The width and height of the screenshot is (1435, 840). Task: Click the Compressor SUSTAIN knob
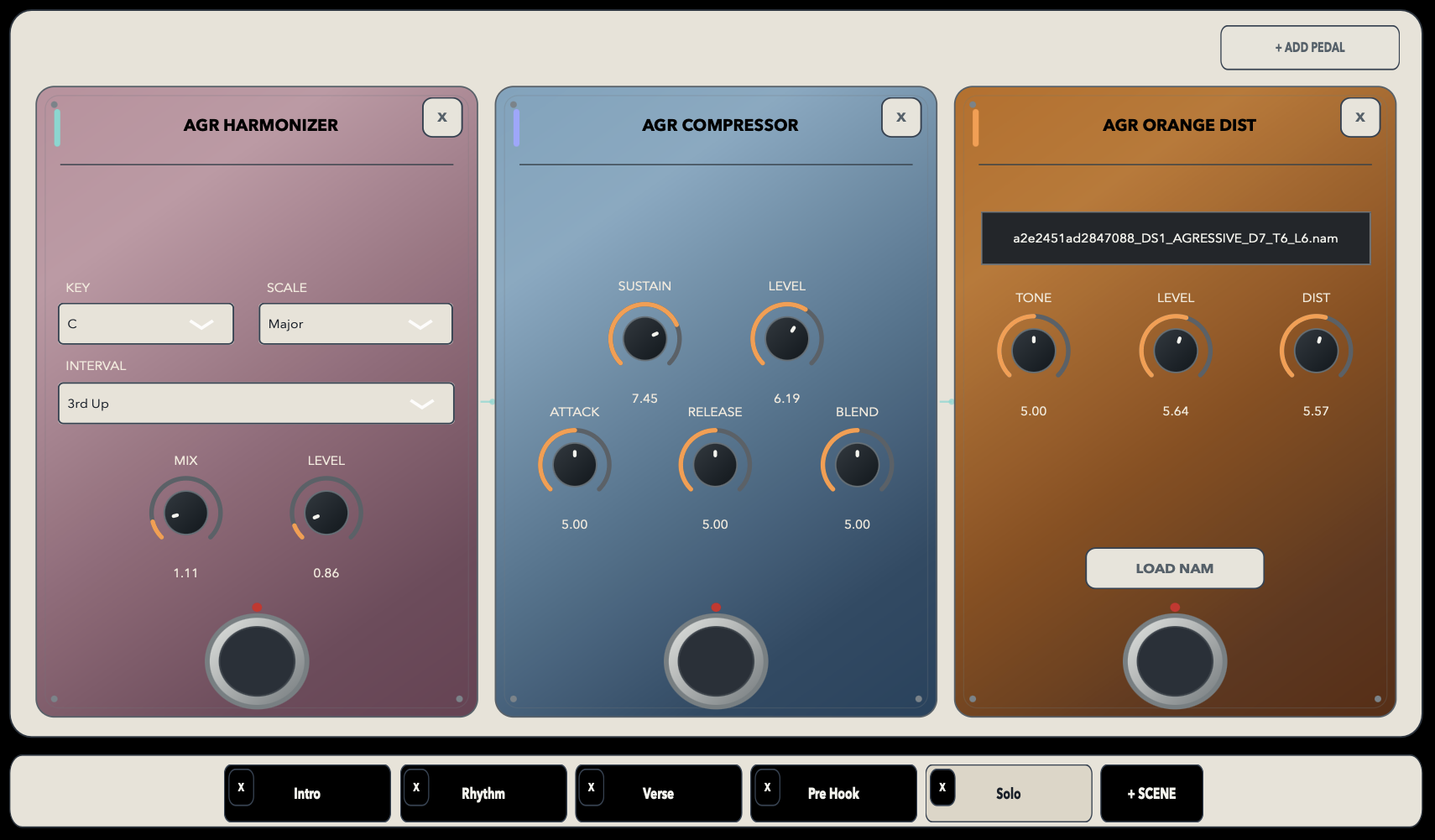click(x=644, y=338)
